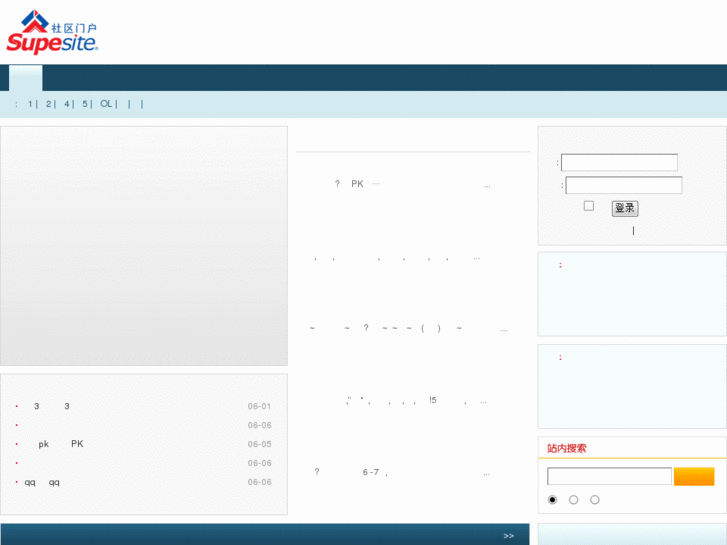Open the '>>' more link in the blue bar

[509, 536]
